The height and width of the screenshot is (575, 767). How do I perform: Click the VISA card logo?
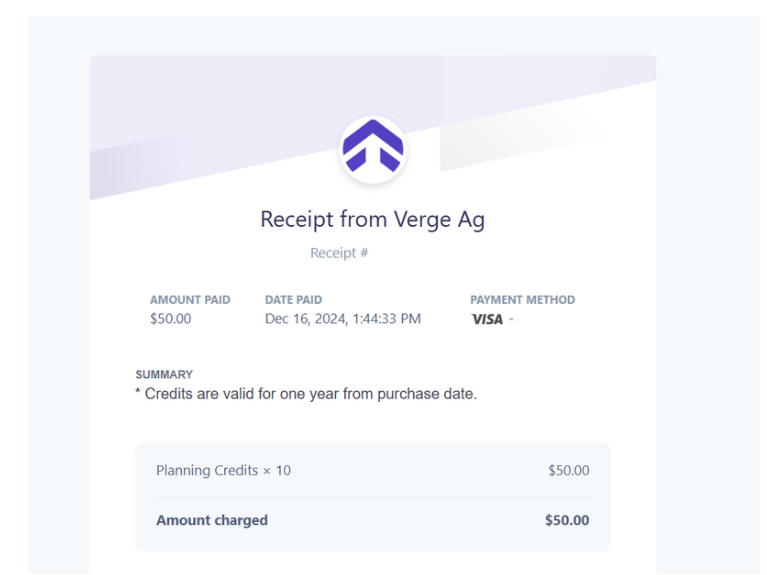[x=487, y=320]
